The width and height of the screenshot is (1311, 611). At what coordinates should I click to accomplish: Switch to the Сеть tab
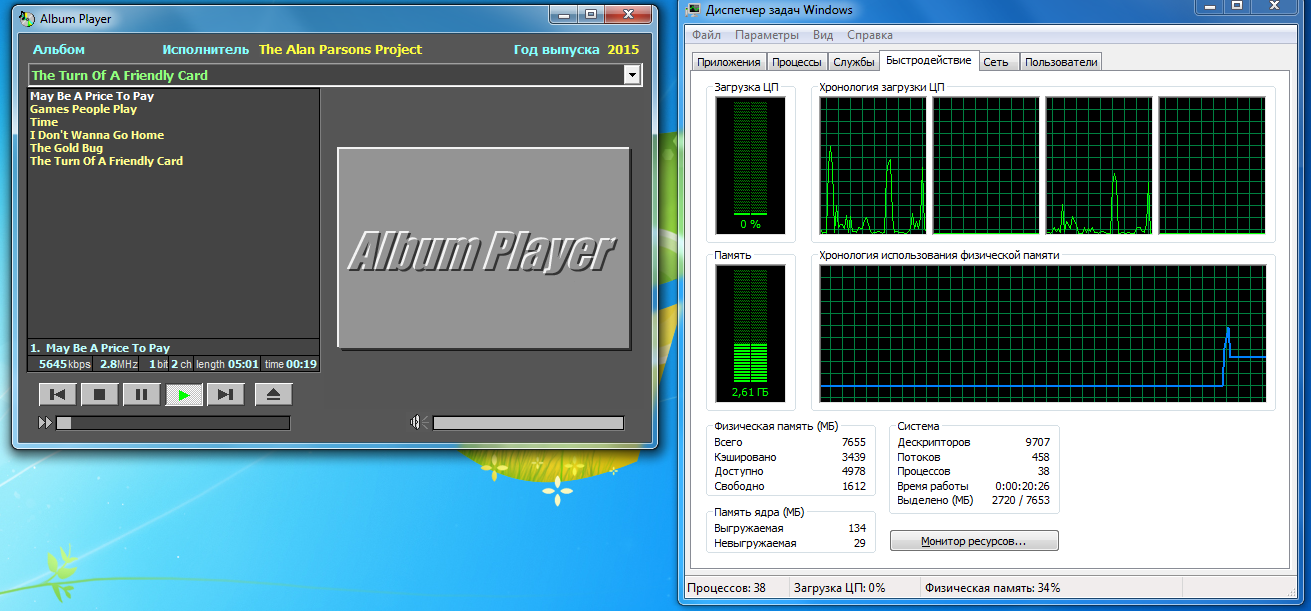coord(996,62)
